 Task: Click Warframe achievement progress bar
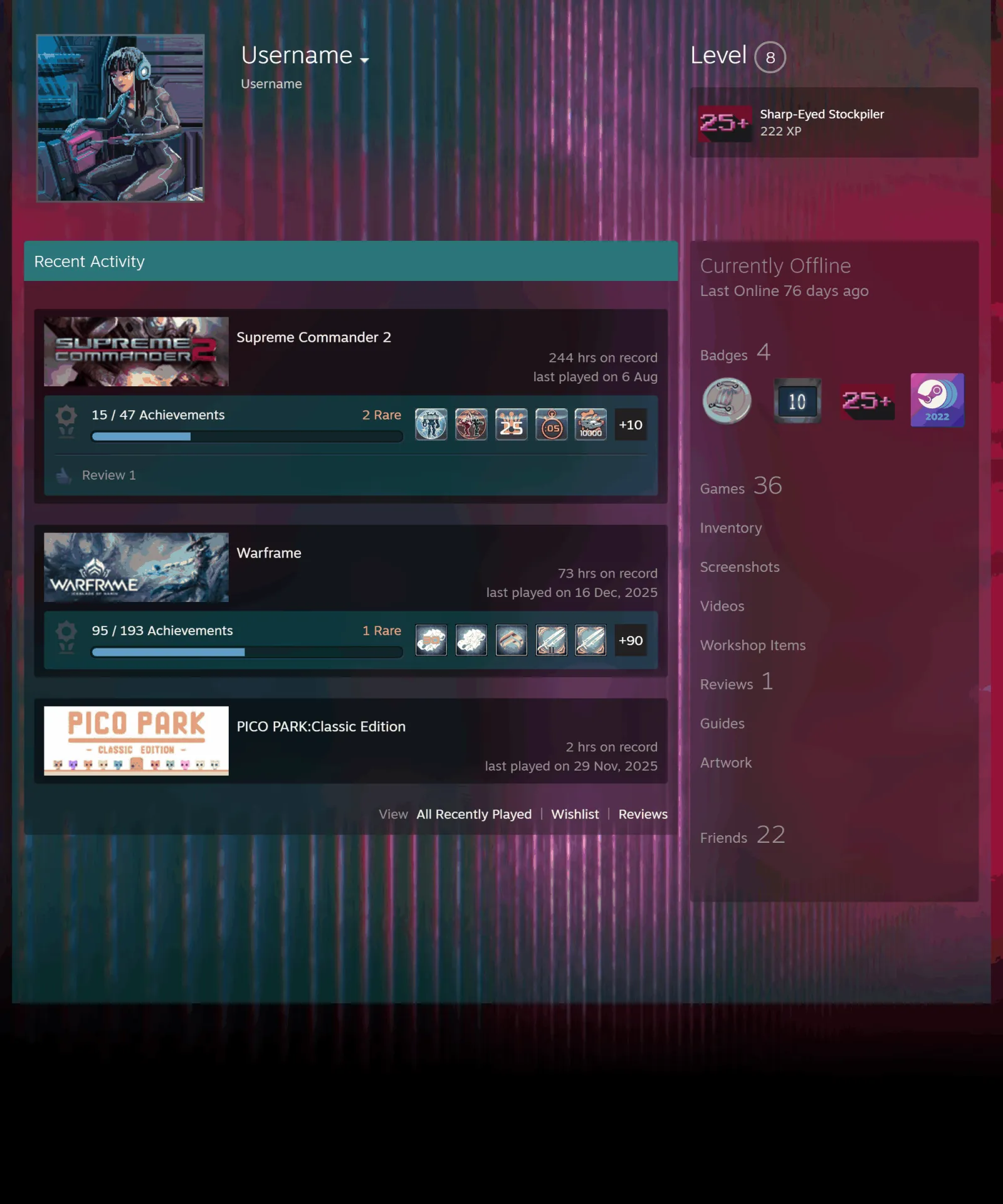tap(247, 653)
